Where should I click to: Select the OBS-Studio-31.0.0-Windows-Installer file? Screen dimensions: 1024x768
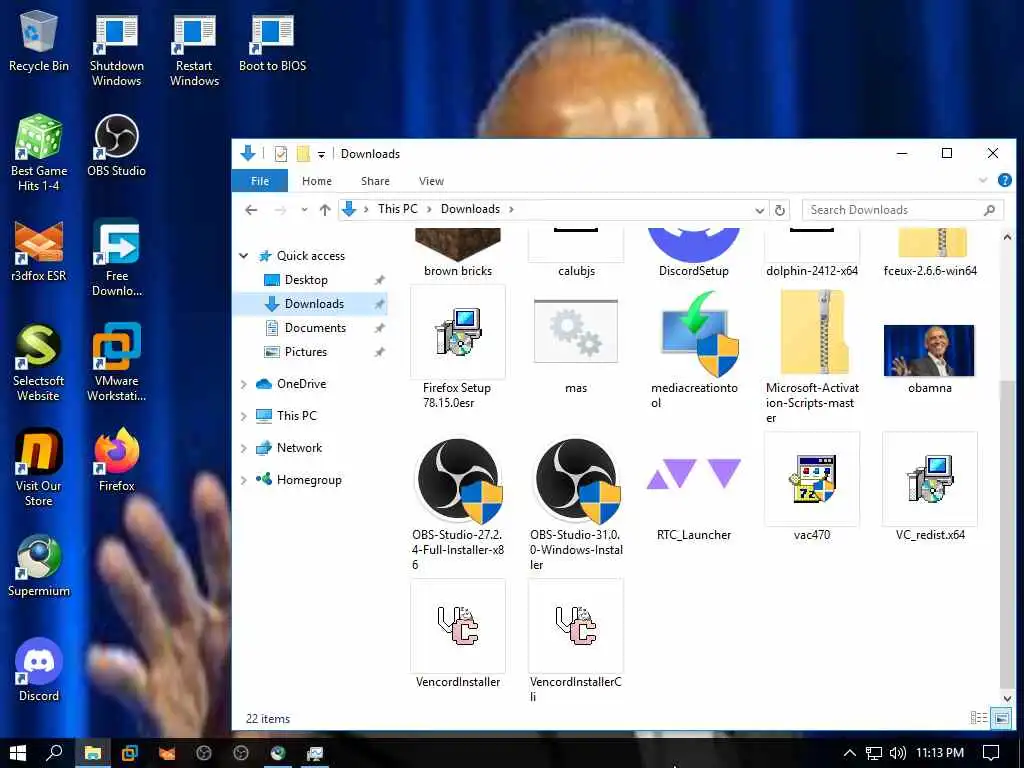(x=575, y=502)
